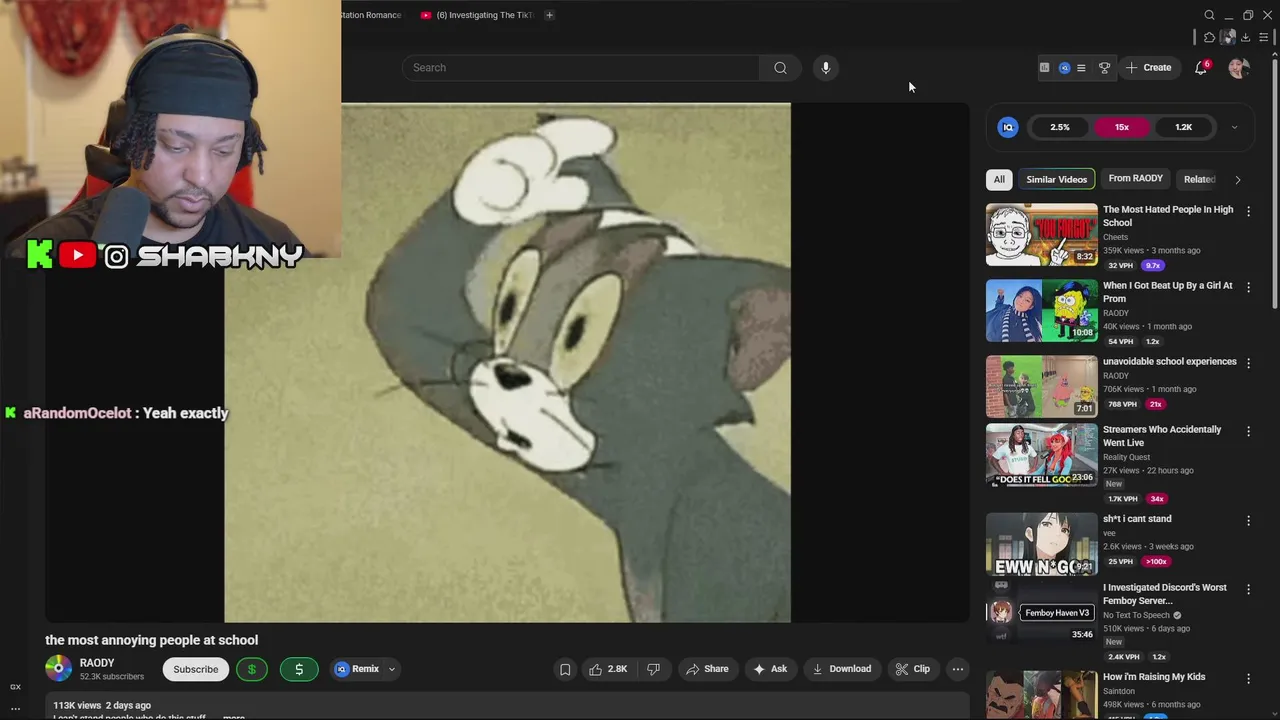Open browser downloads icon
The width and height of the screenshot is (1280, 720).
pyautogui.click(x=1245, y=37)
